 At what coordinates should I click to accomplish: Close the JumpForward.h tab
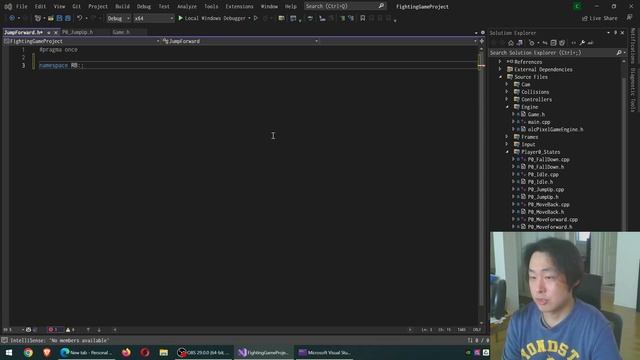coord(56,32)
